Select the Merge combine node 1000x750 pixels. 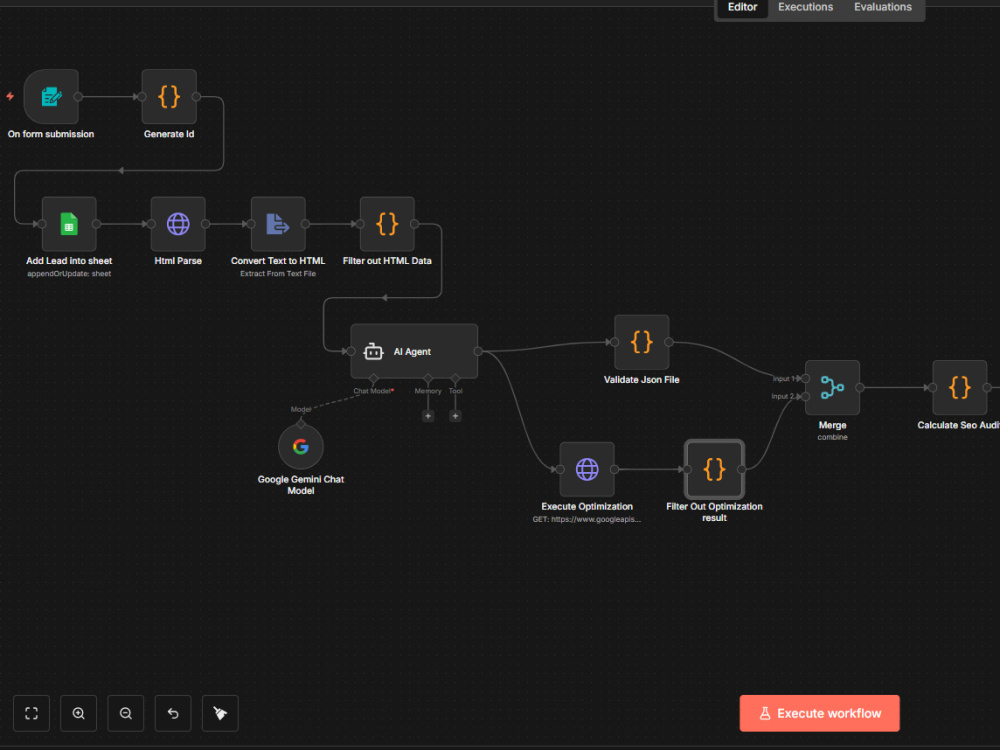point(832,388)
